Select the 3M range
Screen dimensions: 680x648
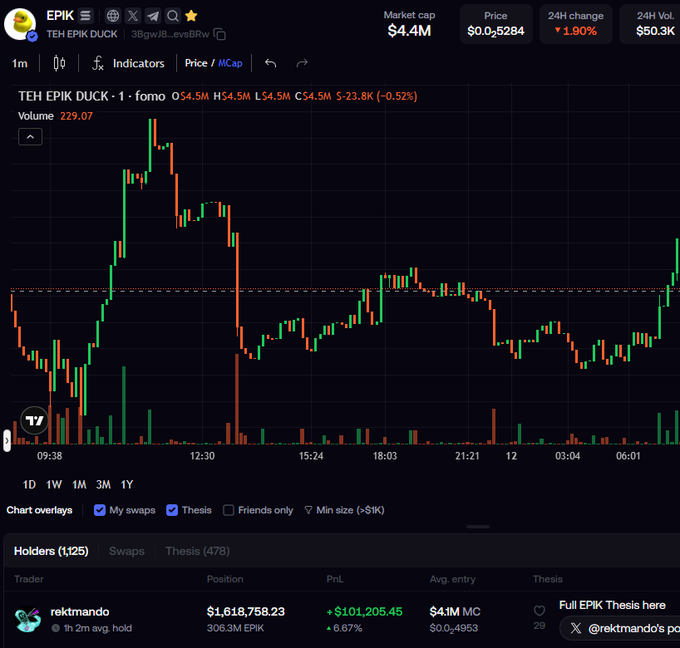pos(103,484)
